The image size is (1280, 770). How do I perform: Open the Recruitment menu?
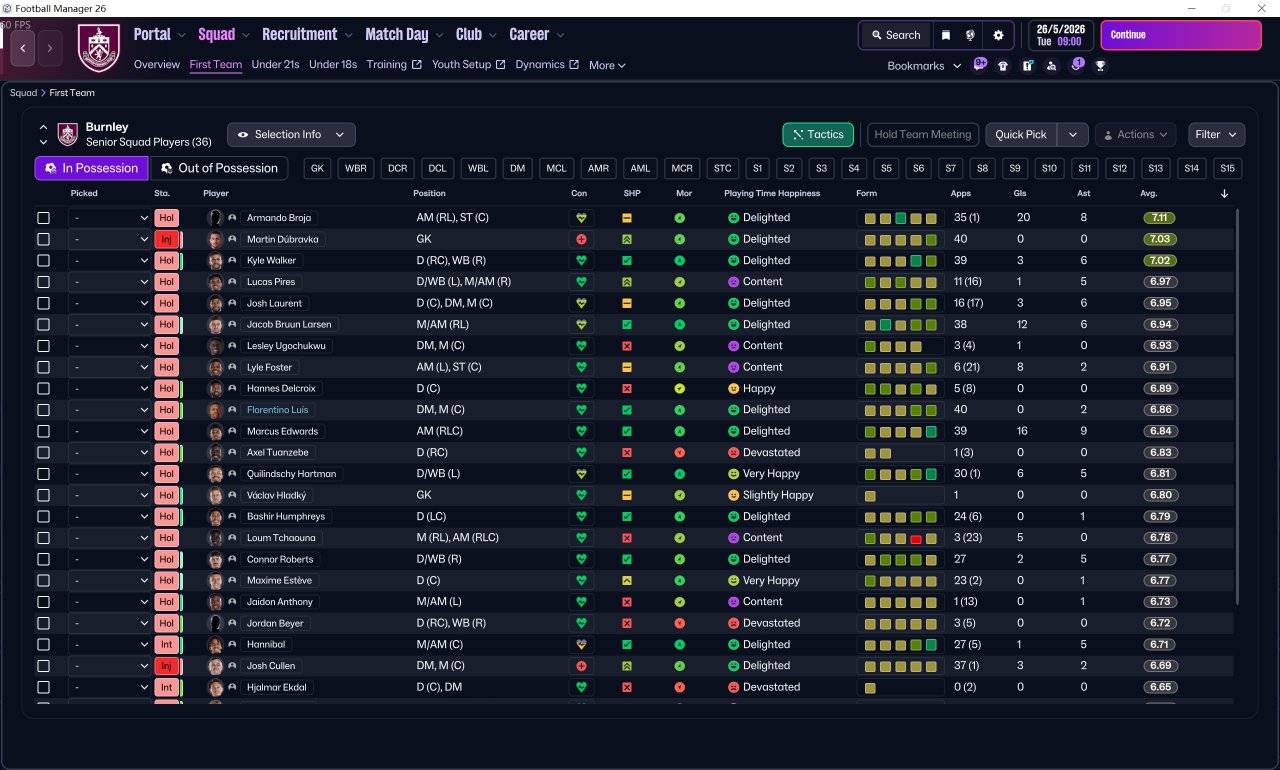(306, 35)
